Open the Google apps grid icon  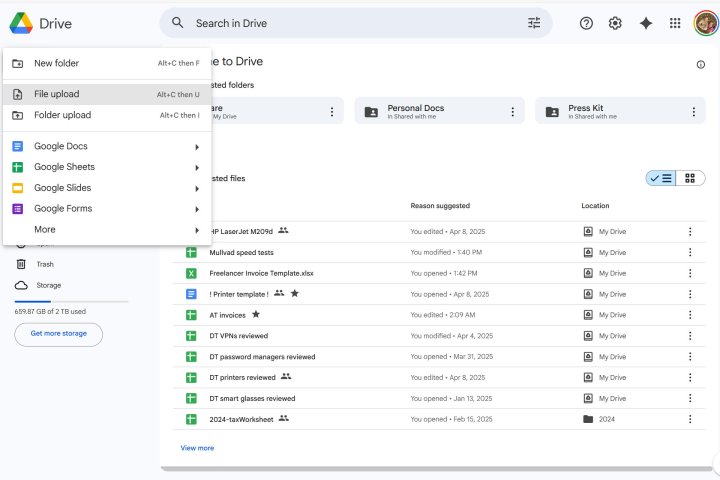tap(675, 23)
